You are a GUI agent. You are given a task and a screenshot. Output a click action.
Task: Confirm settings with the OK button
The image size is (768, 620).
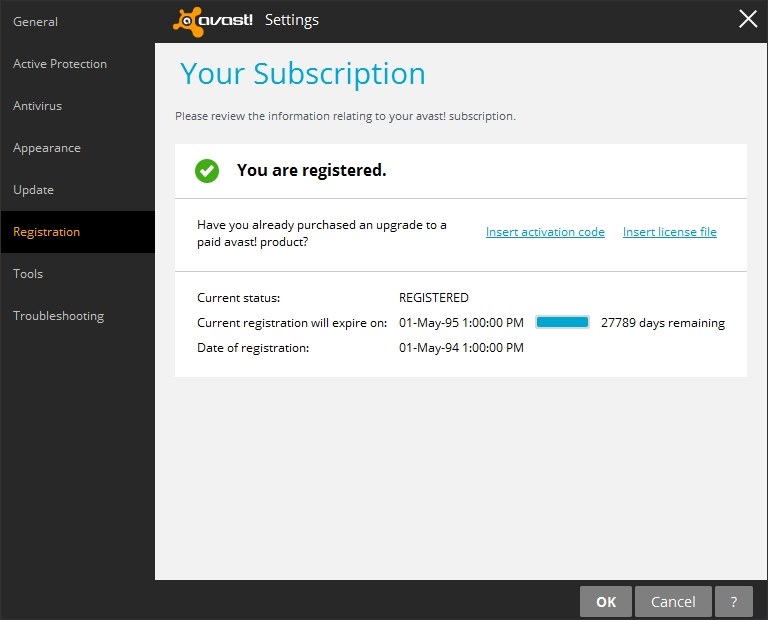pos(606,601)
